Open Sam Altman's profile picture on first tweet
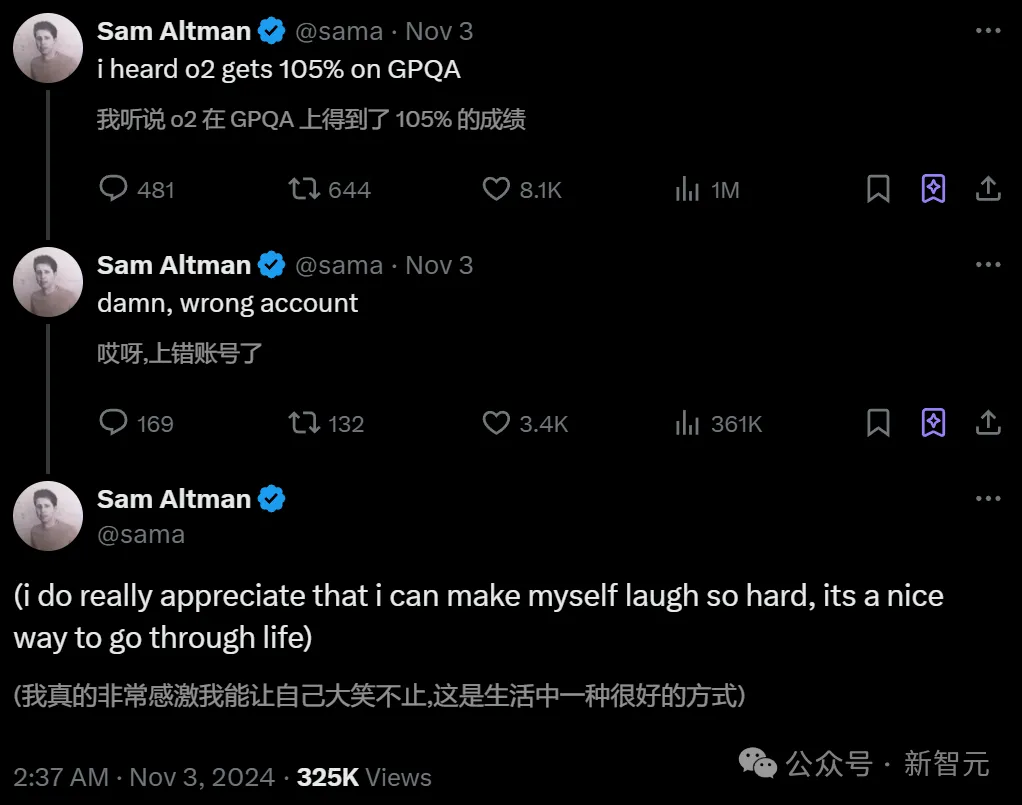The image size is (1022, 805). 48,48
